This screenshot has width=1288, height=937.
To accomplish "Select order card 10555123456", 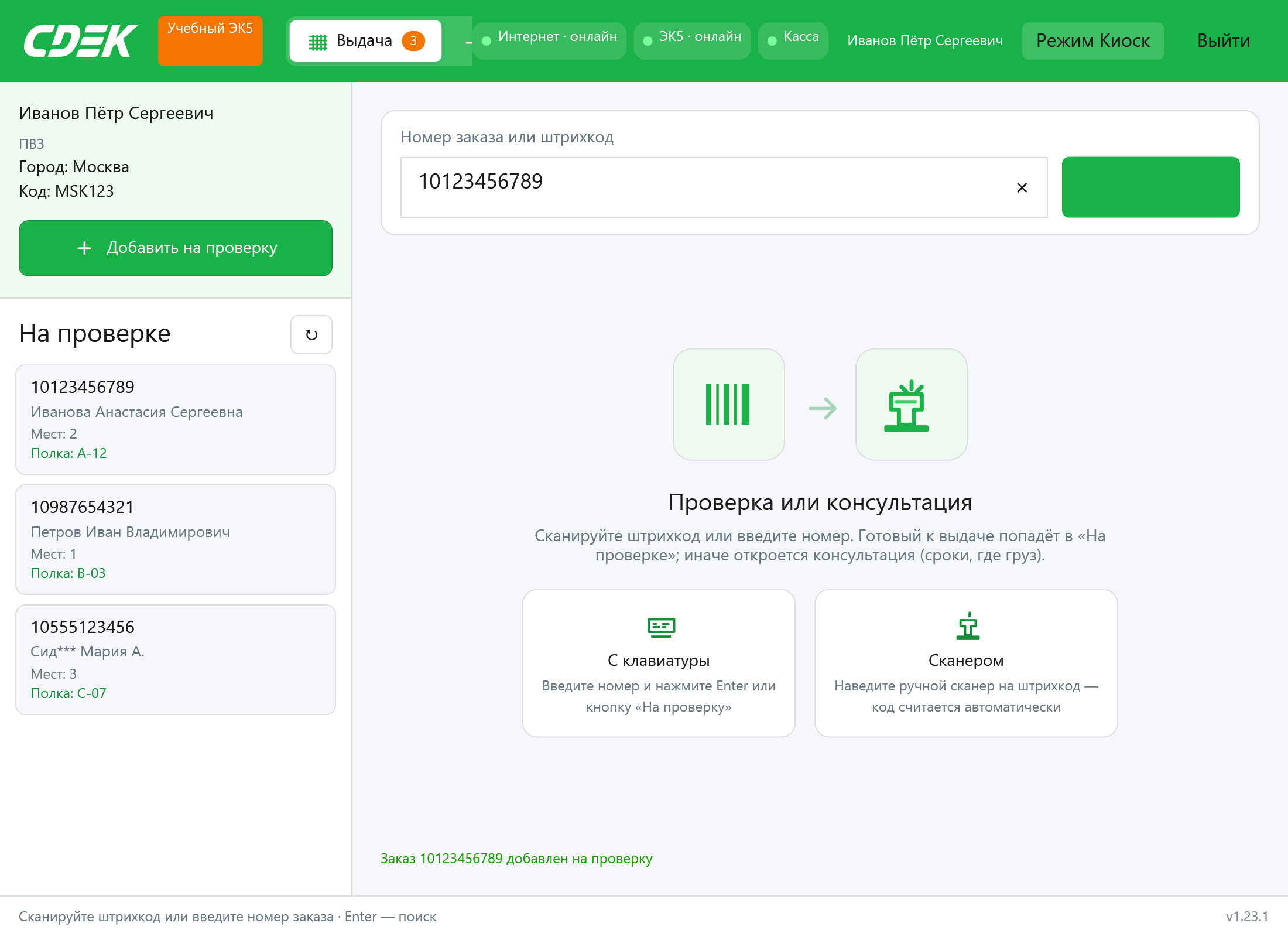I will [x=176, y=660].
